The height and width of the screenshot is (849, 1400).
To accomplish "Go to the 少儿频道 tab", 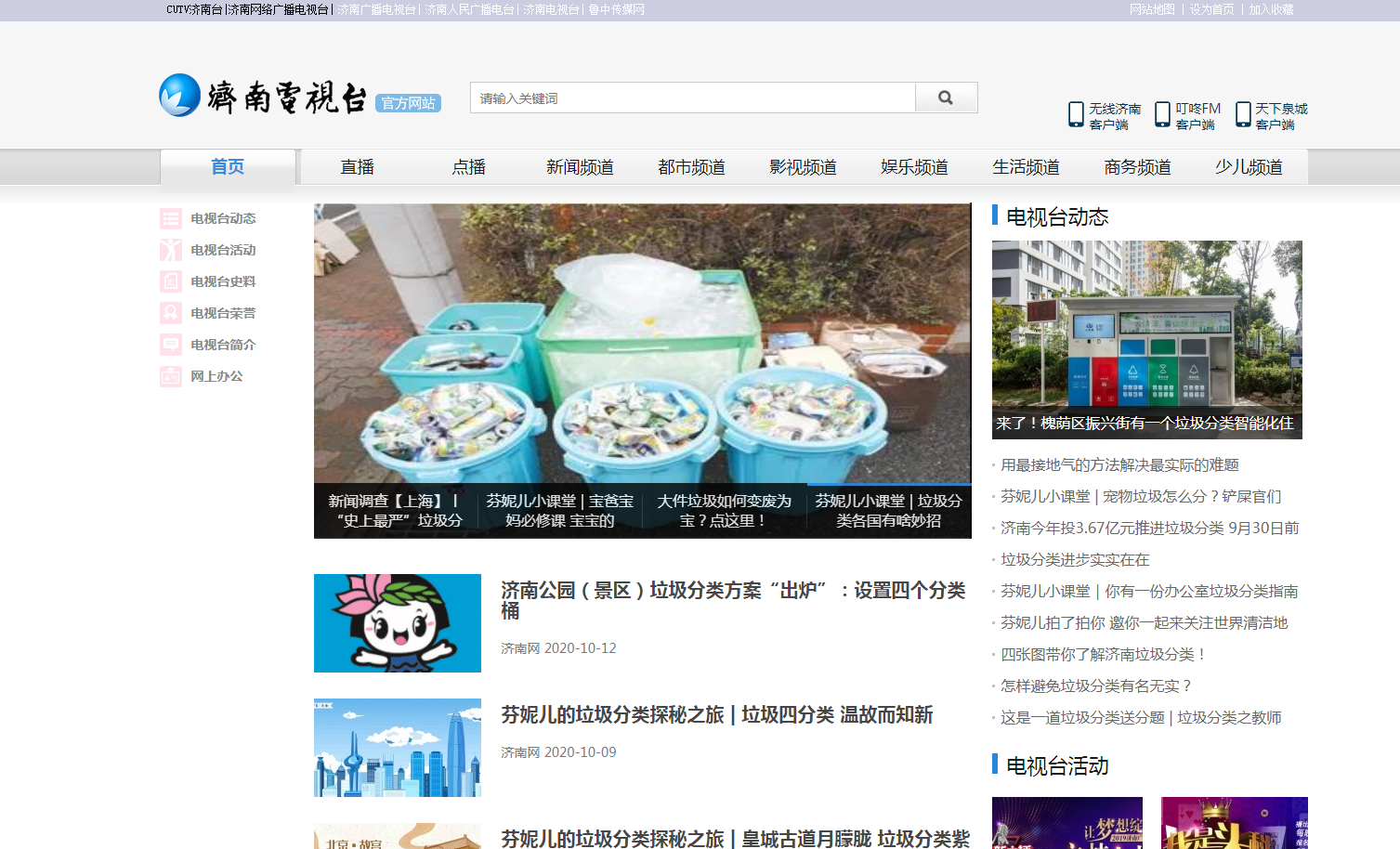I will tap(1249, 167).
